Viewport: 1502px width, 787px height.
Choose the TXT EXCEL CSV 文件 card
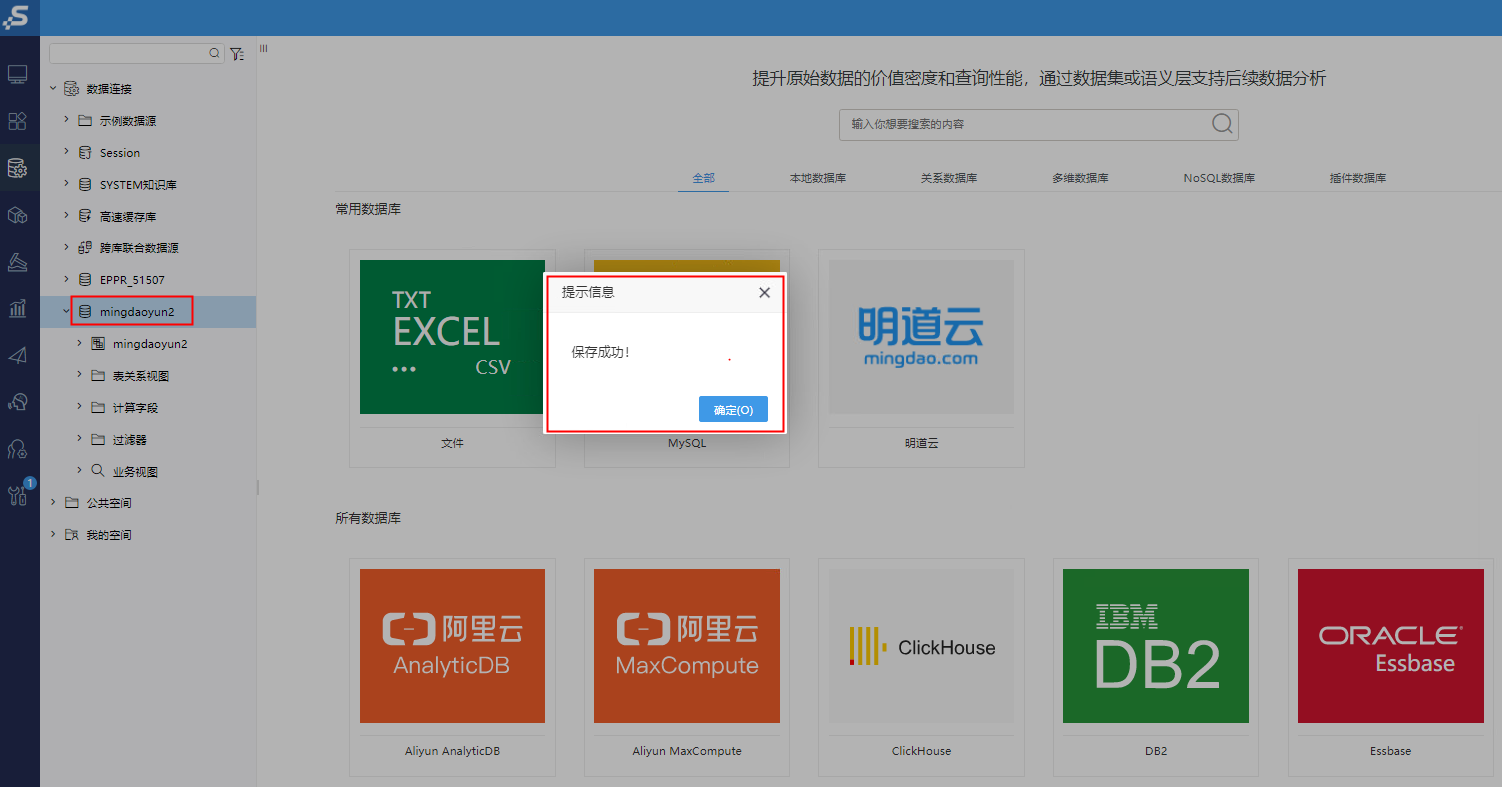(x=452, y=358)
